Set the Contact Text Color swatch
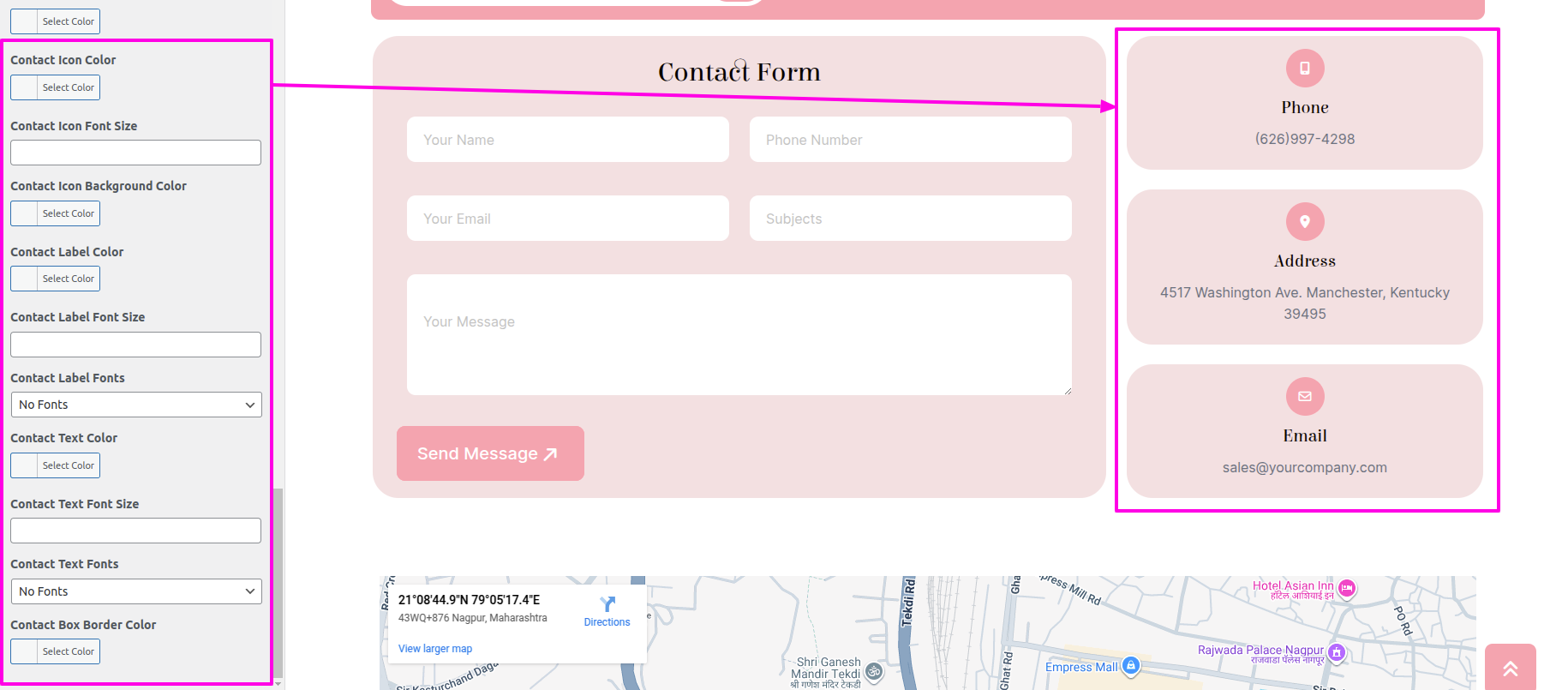 pyautogui.click(x=56, y=465)
